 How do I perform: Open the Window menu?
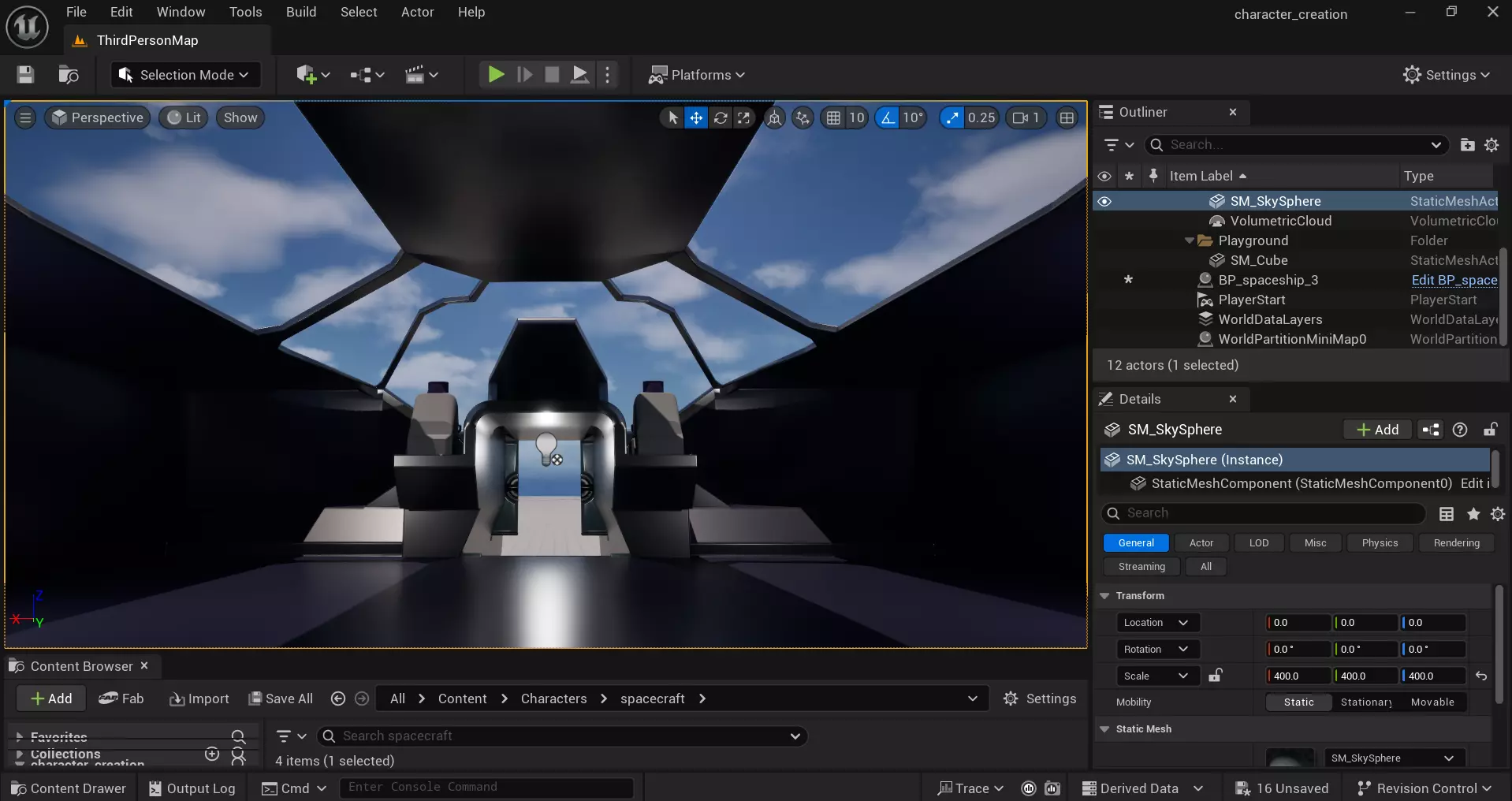[181, 12]
